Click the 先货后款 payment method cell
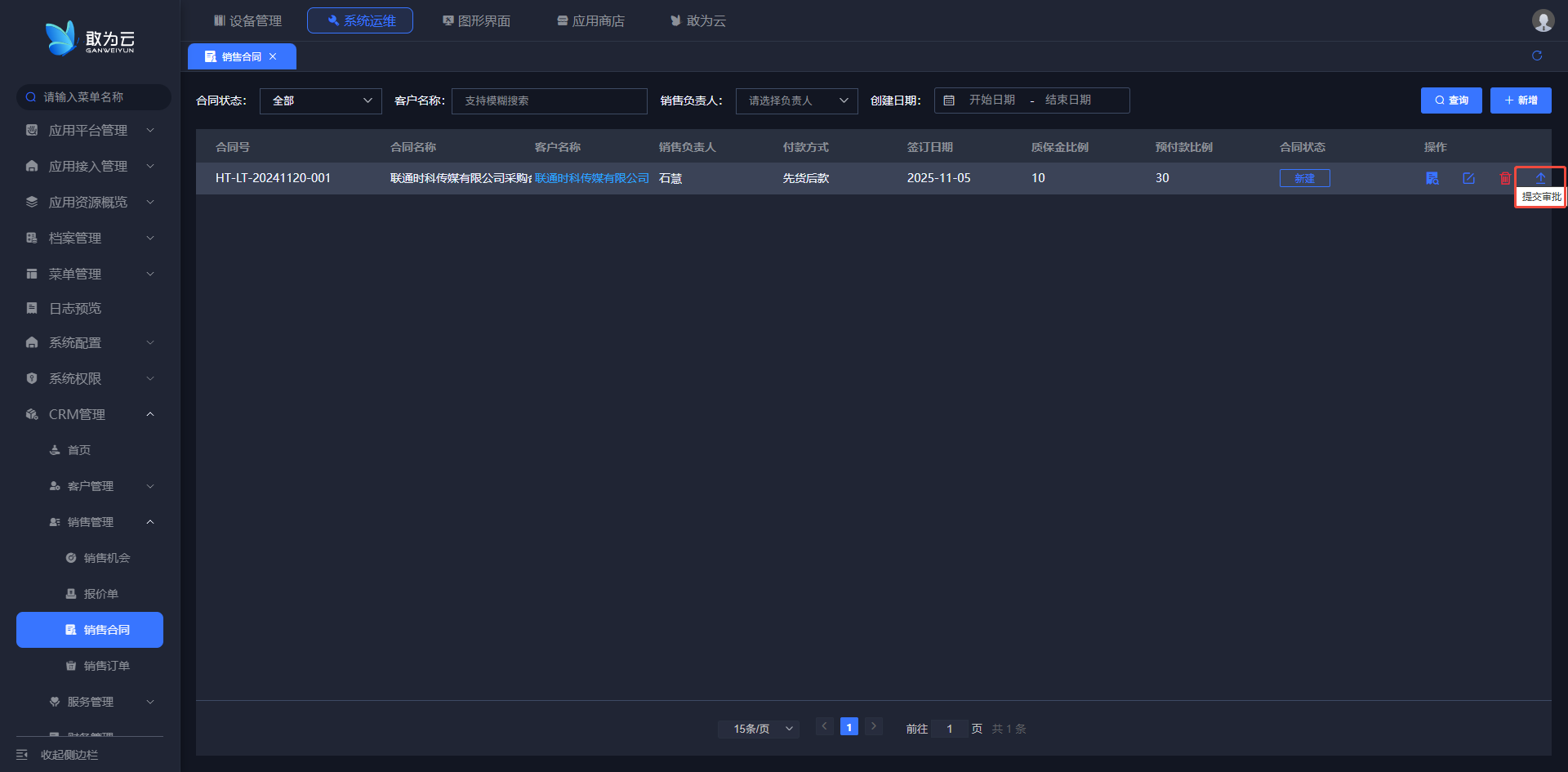The image size is (1568, 772). pyautogui.click(x=806, y=178)
